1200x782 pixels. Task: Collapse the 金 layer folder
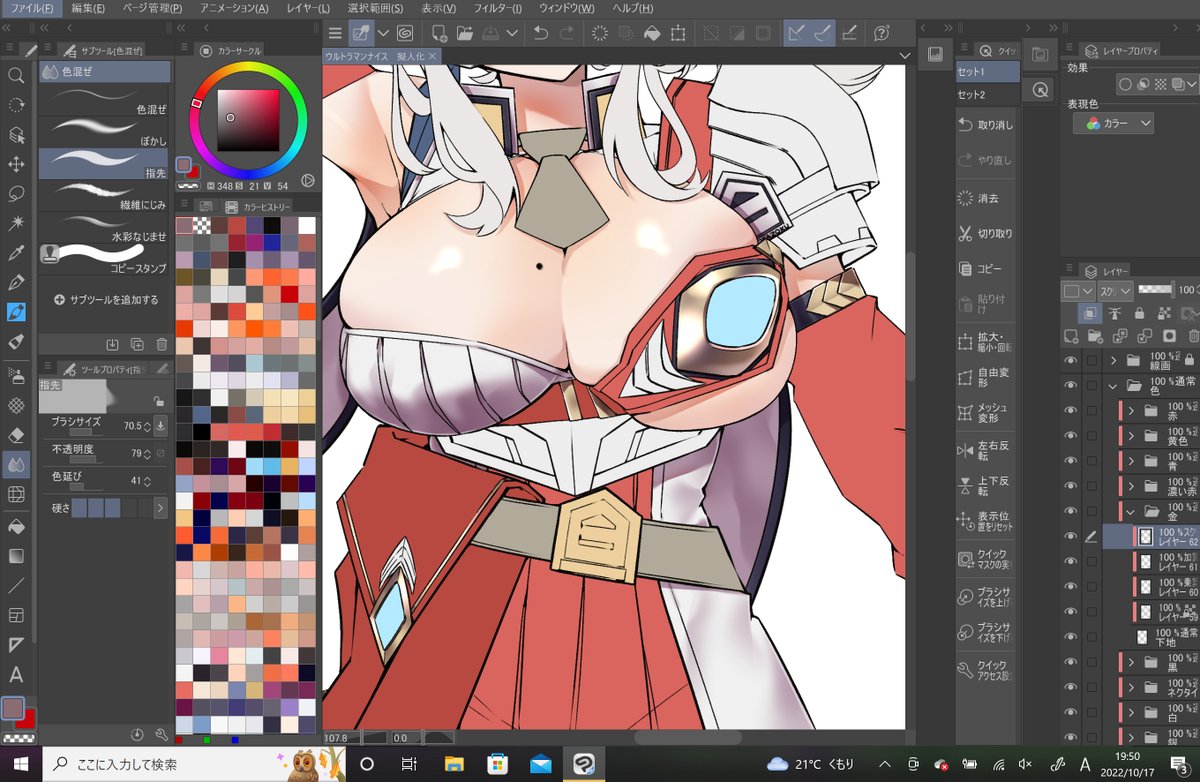pos(1131,511)
